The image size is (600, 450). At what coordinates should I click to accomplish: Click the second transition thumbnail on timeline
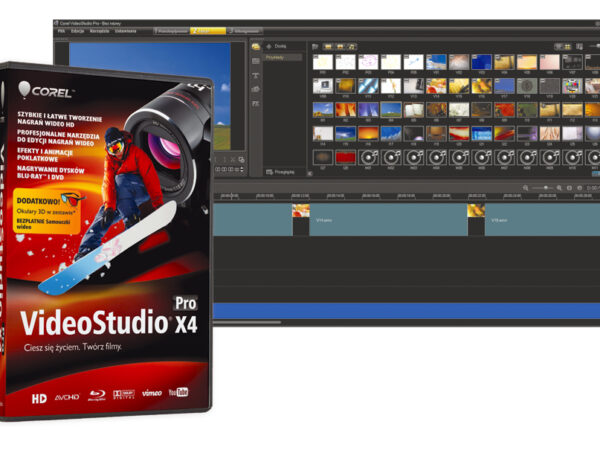(476, 211)
